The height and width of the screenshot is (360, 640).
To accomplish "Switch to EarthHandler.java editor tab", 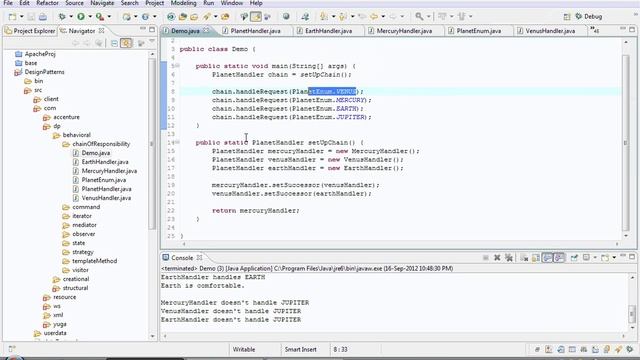I will coord(329,31).
